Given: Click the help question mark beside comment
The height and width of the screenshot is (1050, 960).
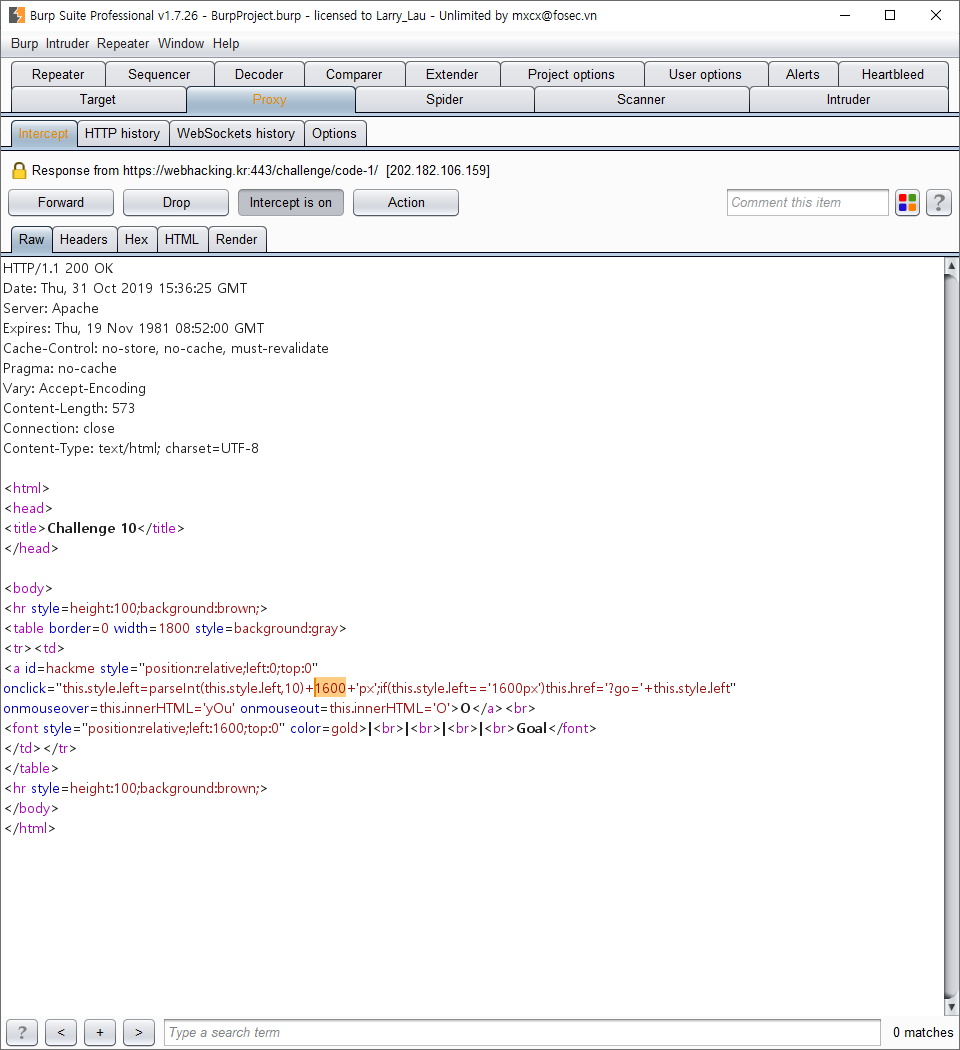Looking at the screenshot, I should 939,202.
